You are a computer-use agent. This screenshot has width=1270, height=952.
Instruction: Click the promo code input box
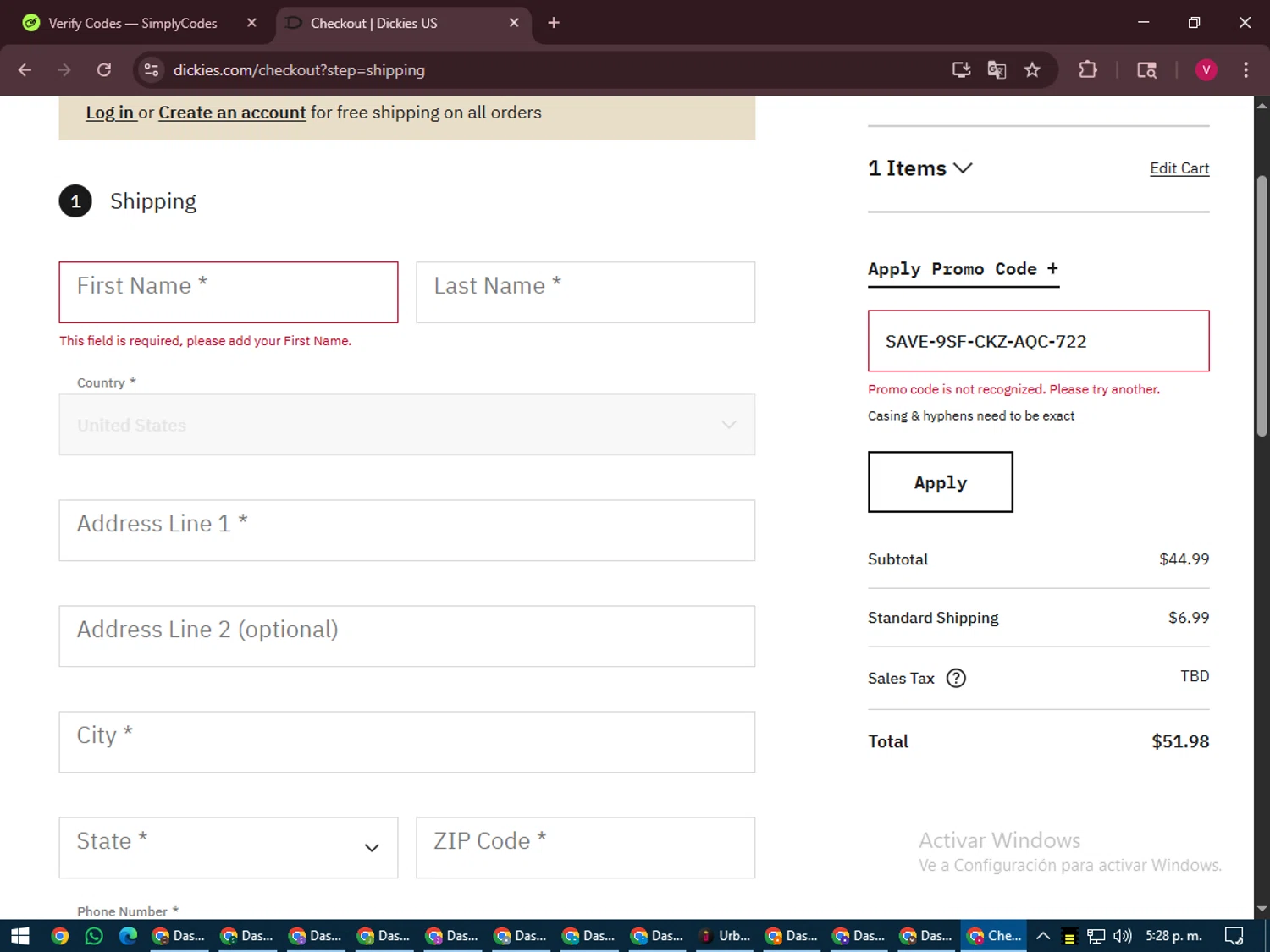(1039, 341)
